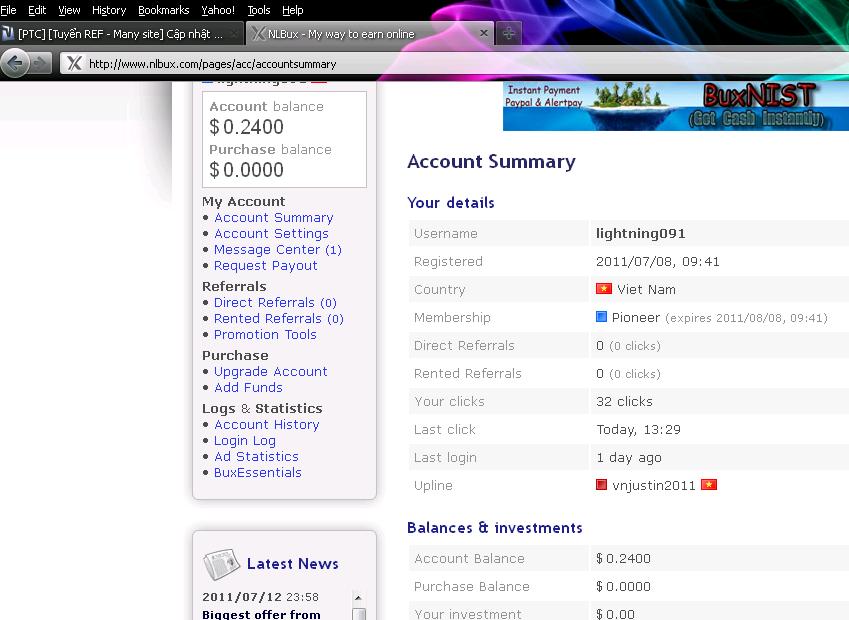This screenshot has height=620, width=849.
Task: Click the Viet Nam flag next to Country
Action: 604,289
